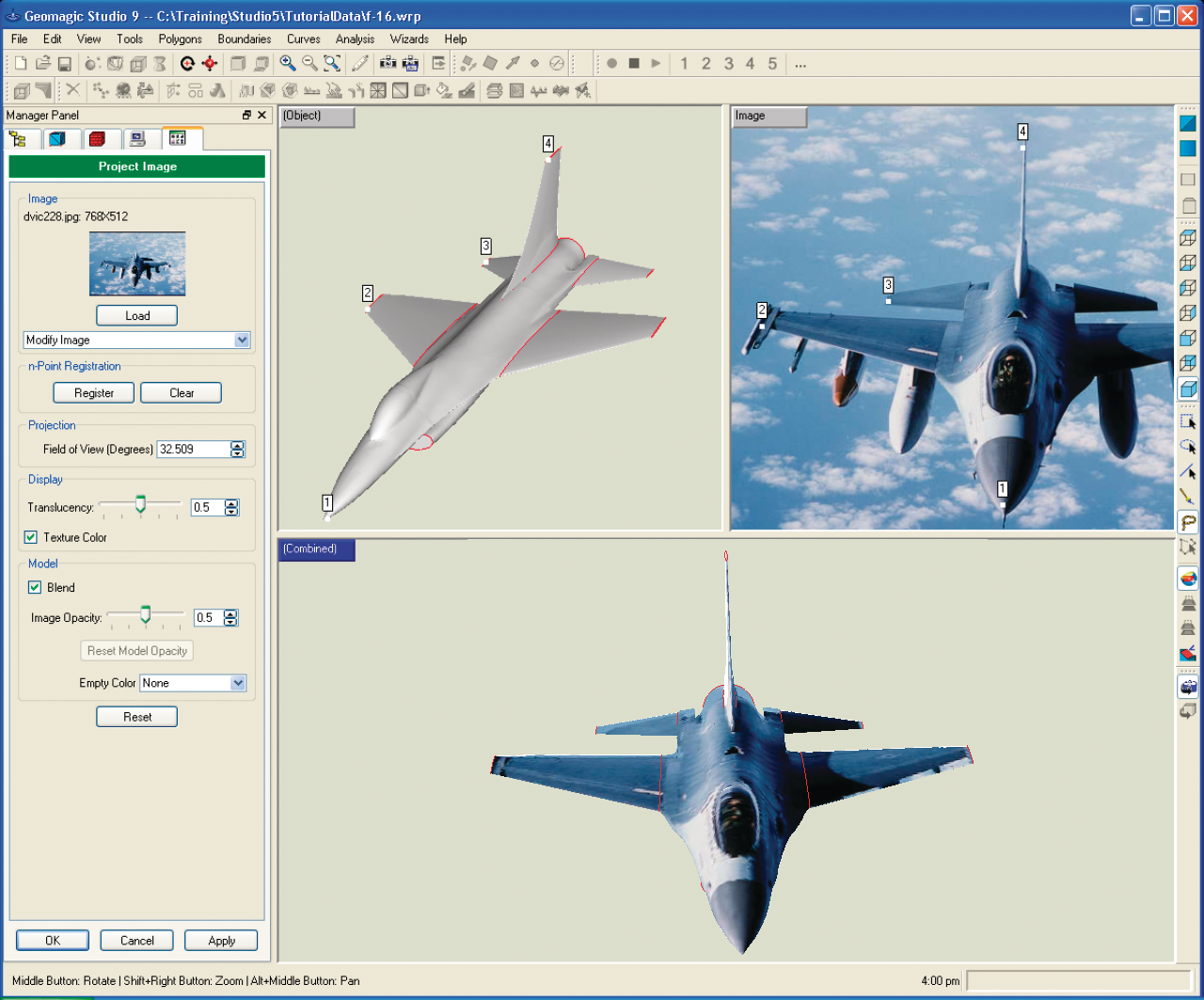The height and width of the screenshot is (1000, 1204).
Task: Increase Field of View using the stepper arrow
Action: (x=237, y=445)
